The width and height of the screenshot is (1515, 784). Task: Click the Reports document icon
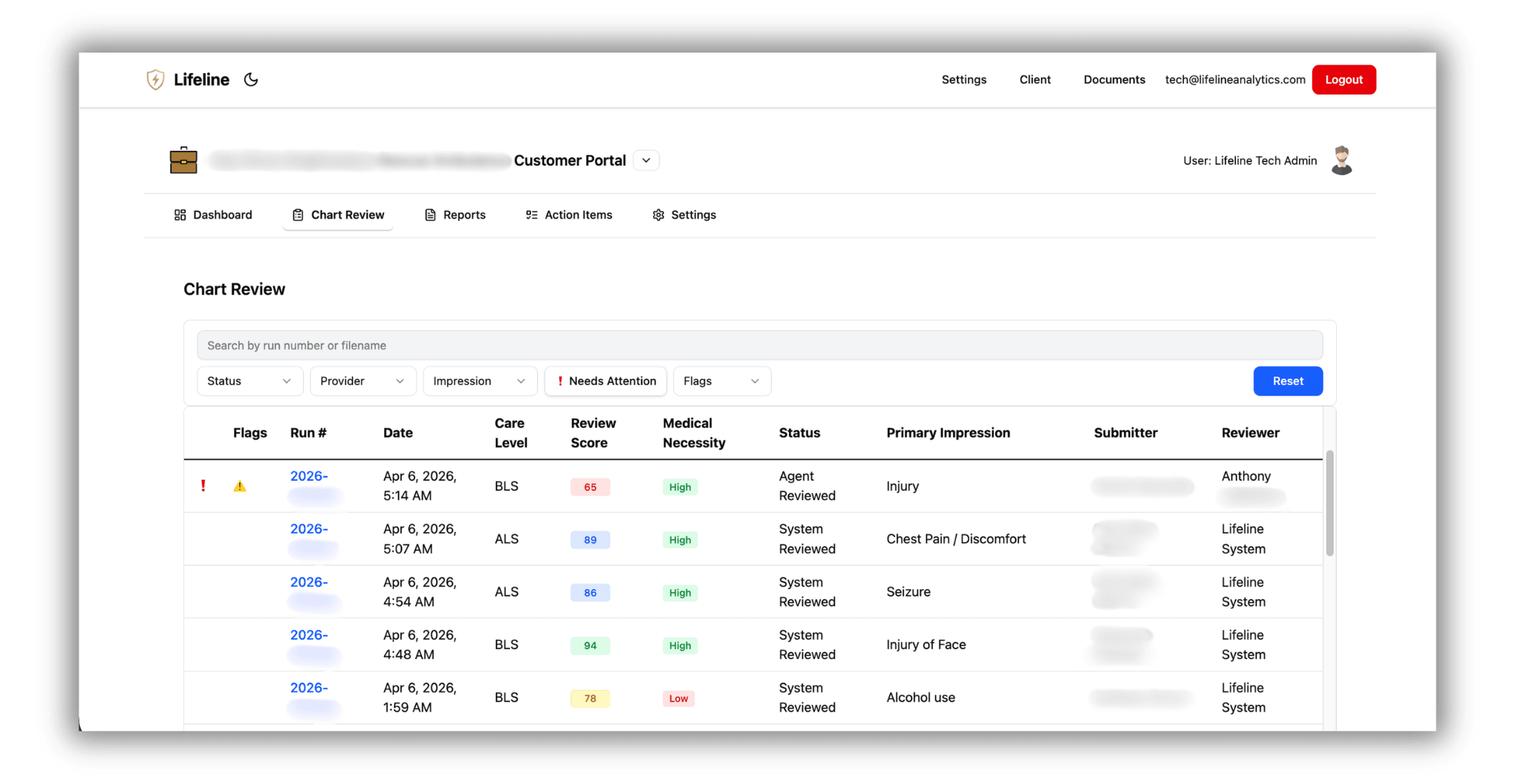pyautogui.click(x=430, y=215)
